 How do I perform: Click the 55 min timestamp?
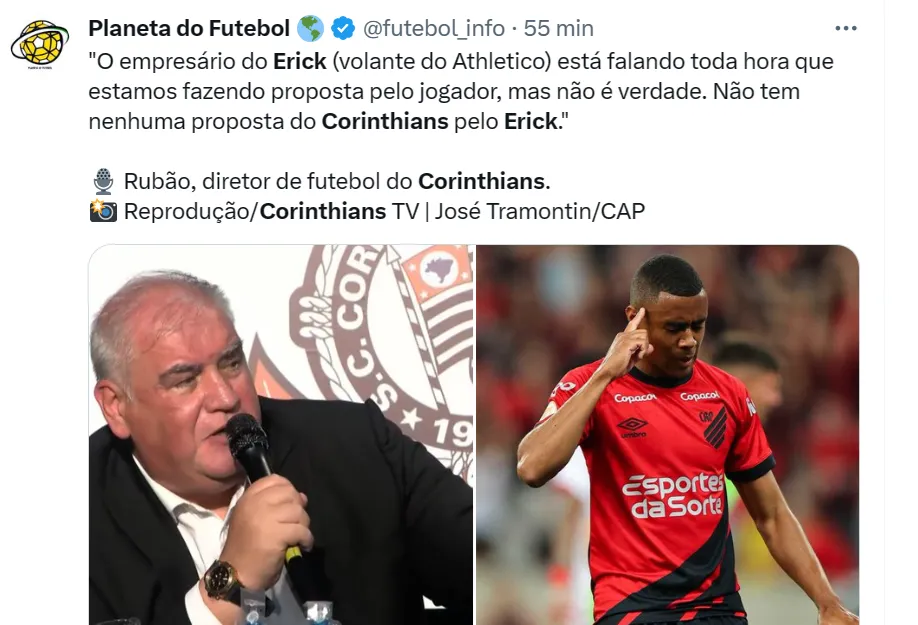pos(559,28)
